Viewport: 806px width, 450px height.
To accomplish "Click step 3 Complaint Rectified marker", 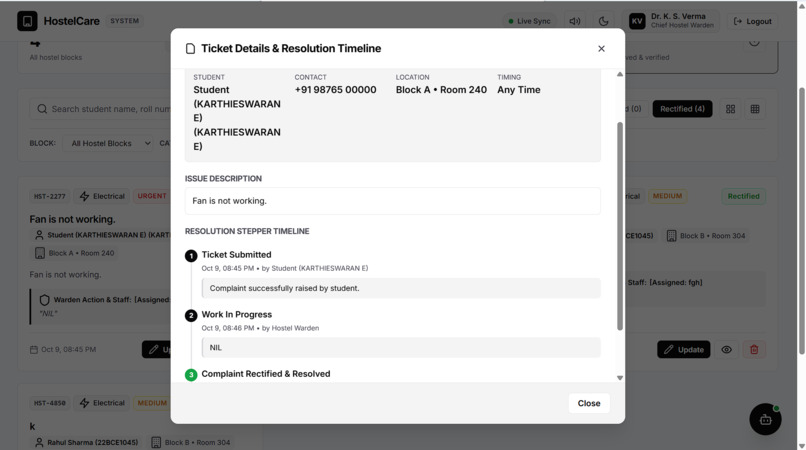I will (x=191, y=375).
